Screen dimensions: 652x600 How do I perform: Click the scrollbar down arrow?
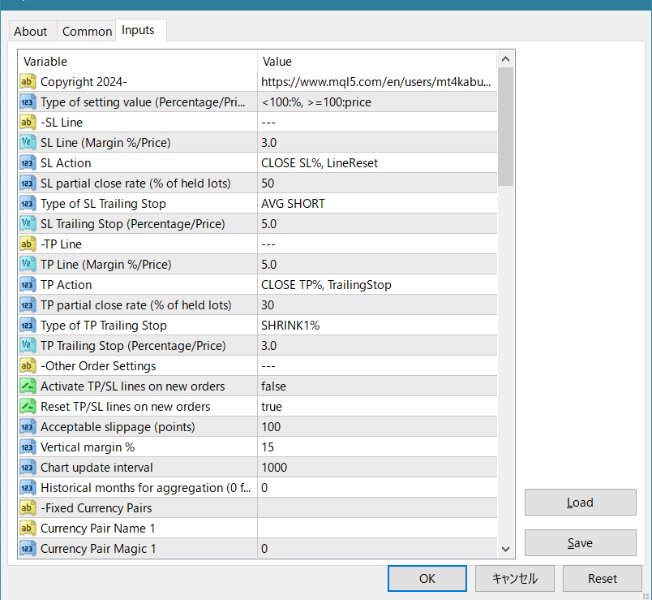tap(506, 549)
